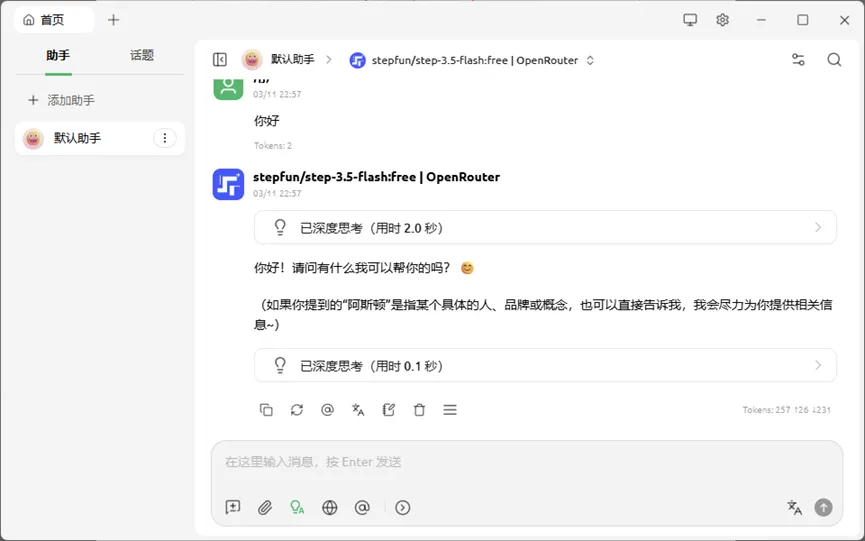Expand the 已深度思考 用时 2.0 秒 block
Viewport: 865px width, 541px height.
(x=545, y=228)
